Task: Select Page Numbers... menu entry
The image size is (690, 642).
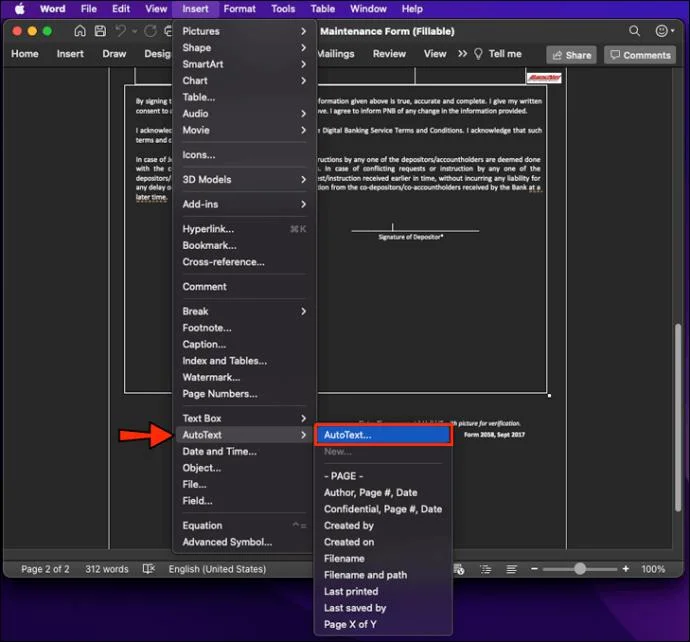Action: [x=244, y=394]
